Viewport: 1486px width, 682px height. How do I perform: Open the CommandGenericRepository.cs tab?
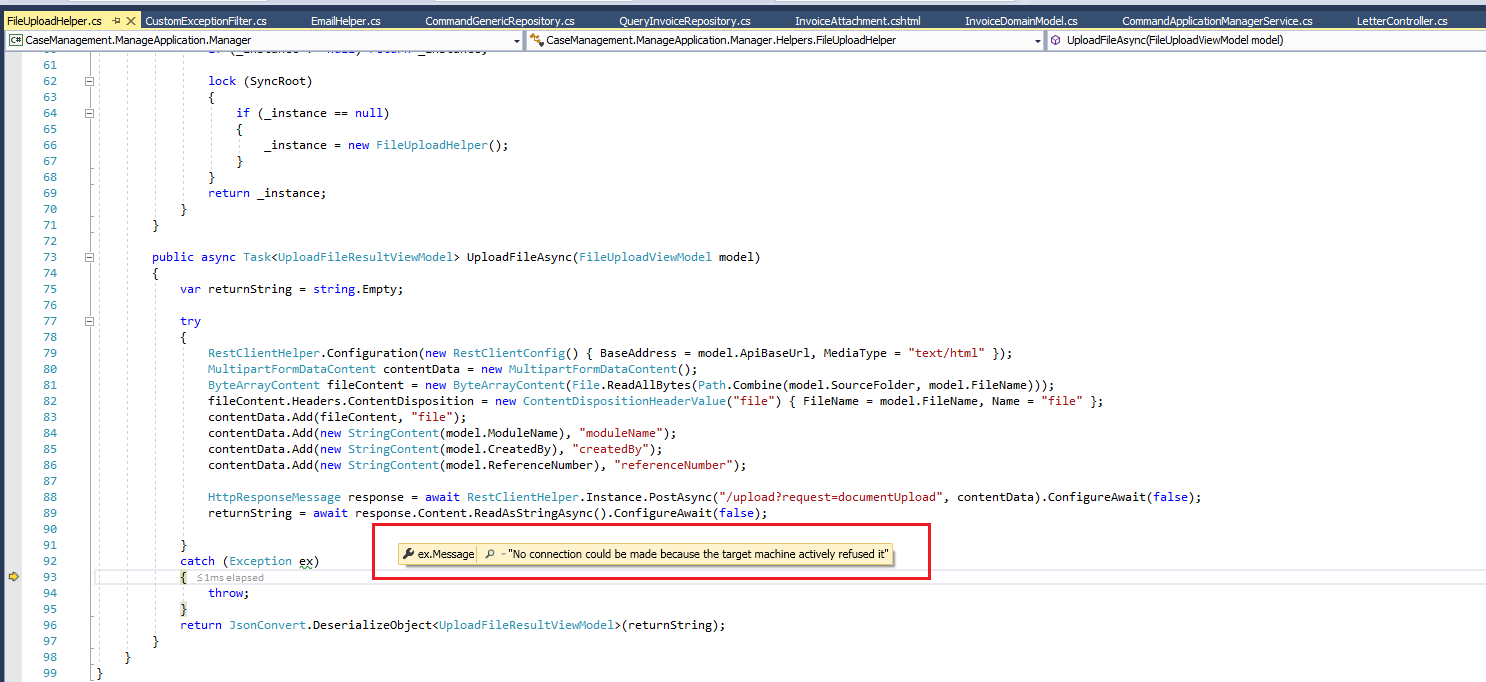(x=499, y=21)
